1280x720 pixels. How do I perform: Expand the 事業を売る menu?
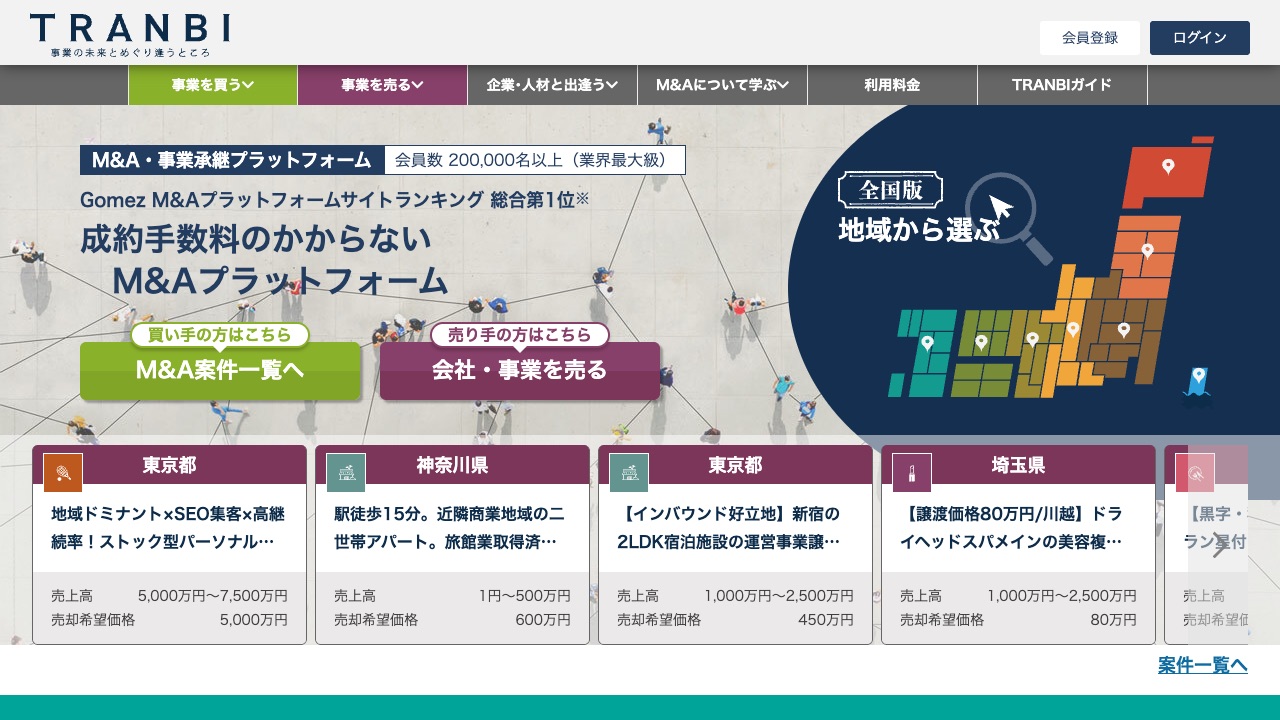point(383,85)
